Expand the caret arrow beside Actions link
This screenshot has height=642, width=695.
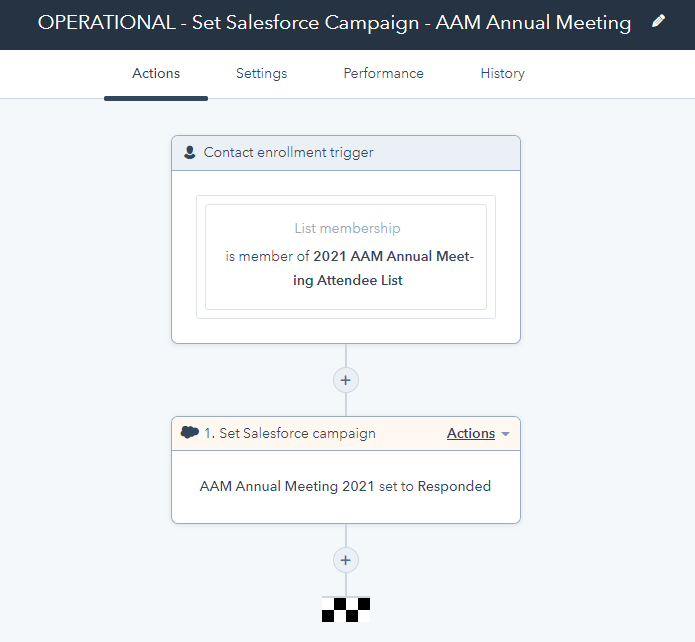pos(505,434)
